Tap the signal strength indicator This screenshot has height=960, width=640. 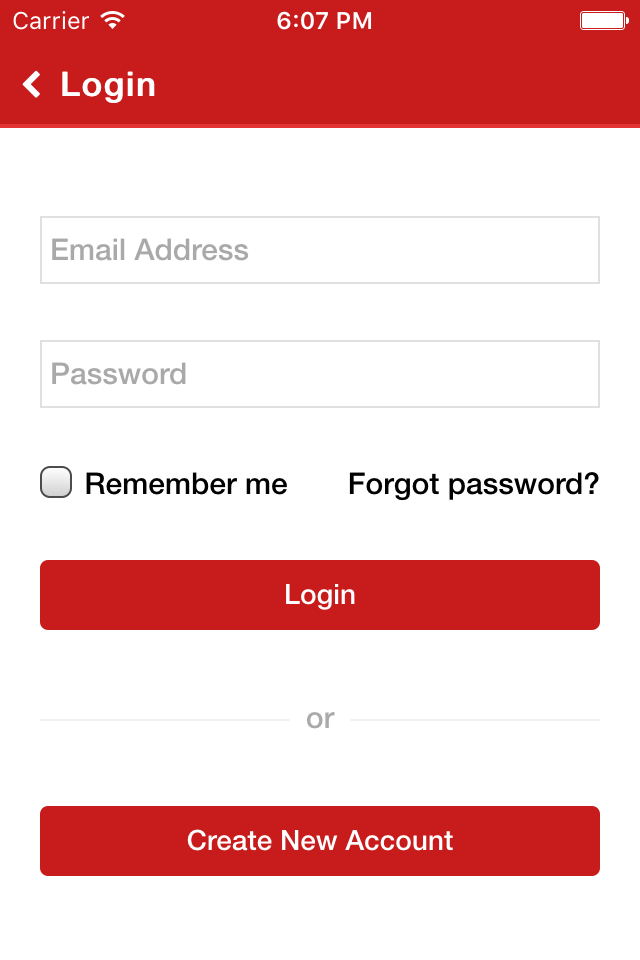point(110,19)
